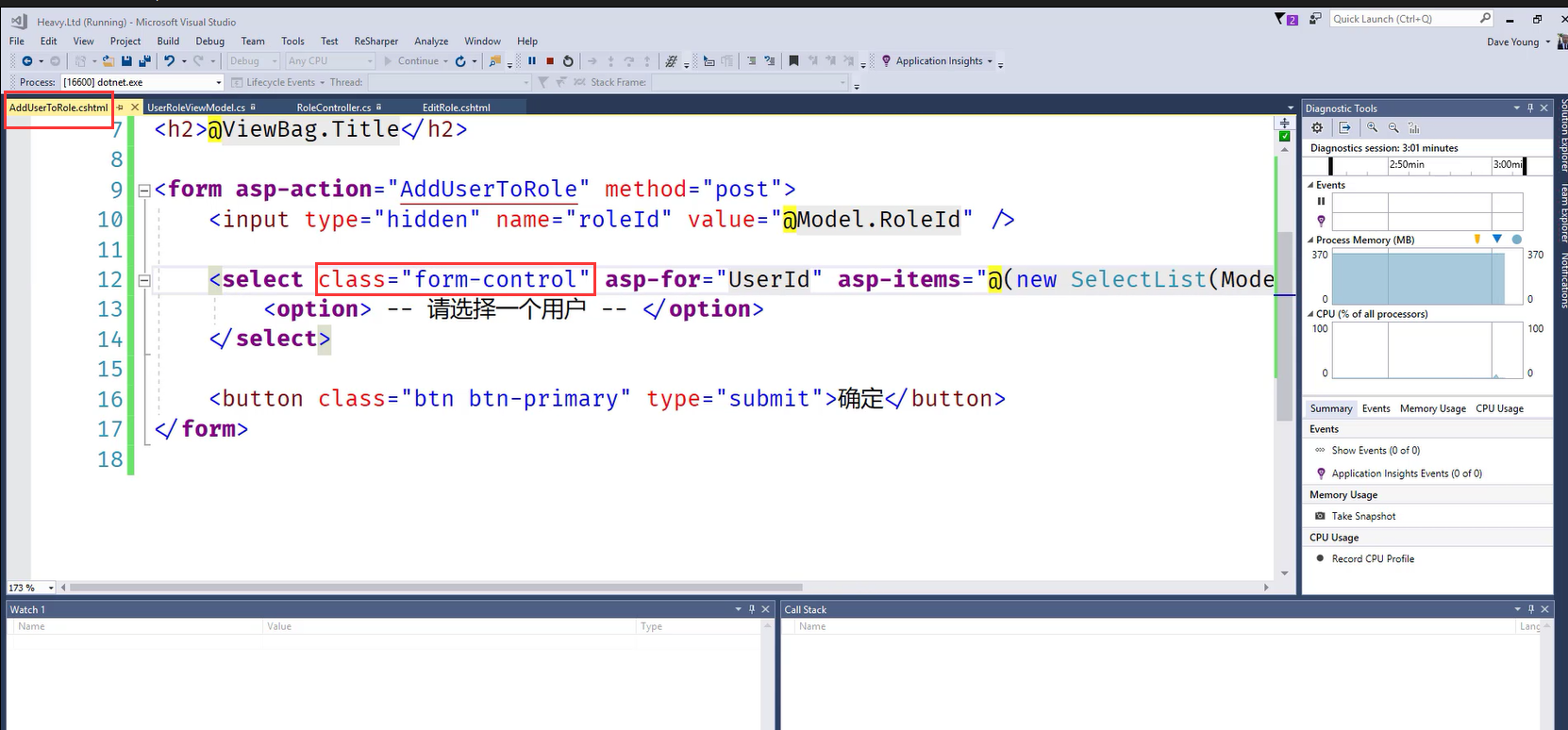Click inside the Quick Launch search box
The image size is (1568, 730).
pos(1402,19)
